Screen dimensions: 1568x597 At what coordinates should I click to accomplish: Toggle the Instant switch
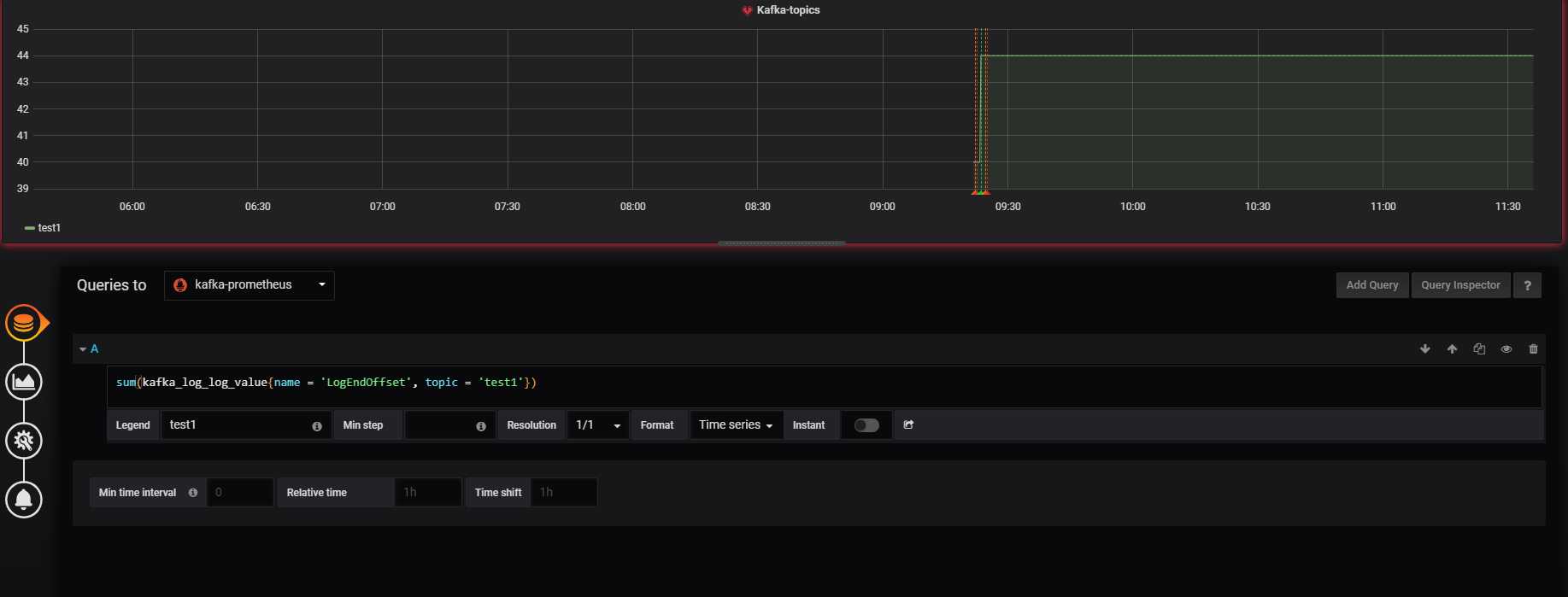tap(866, 425)
